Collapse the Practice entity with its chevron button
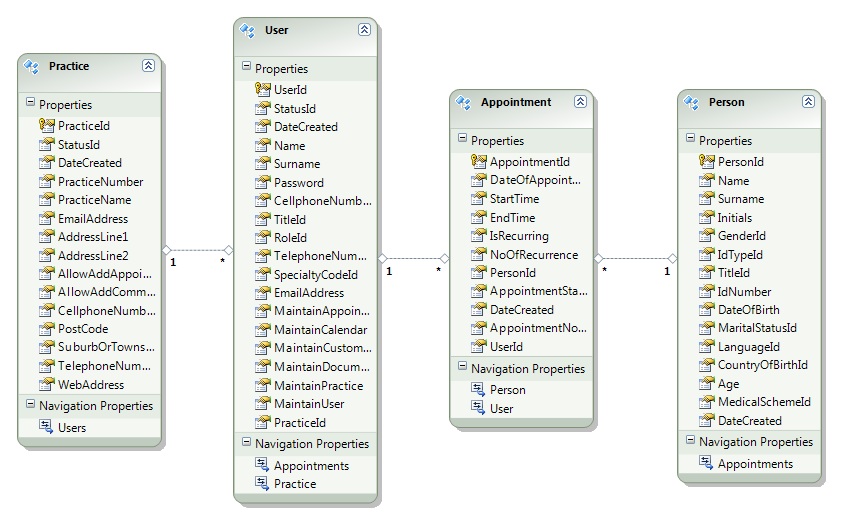This screenshot has height=522, width=849. [148, 66]
